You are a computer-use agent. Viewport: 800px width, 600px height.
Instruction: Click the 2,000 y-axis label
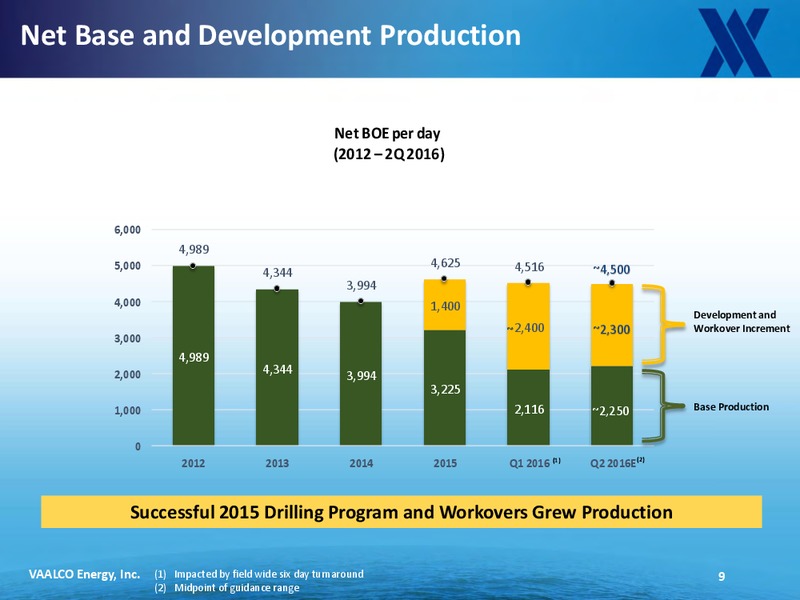pos(127,374)
